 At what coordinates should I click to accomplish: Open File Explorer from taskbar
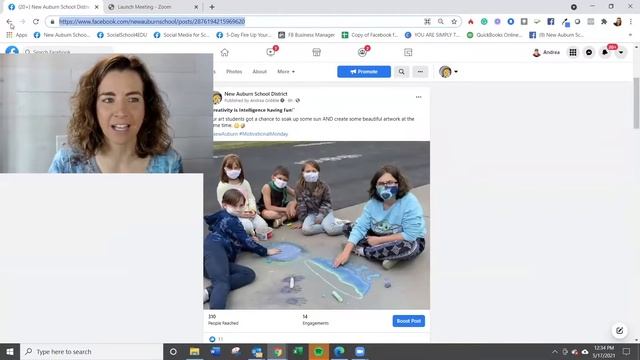[194, 351]
